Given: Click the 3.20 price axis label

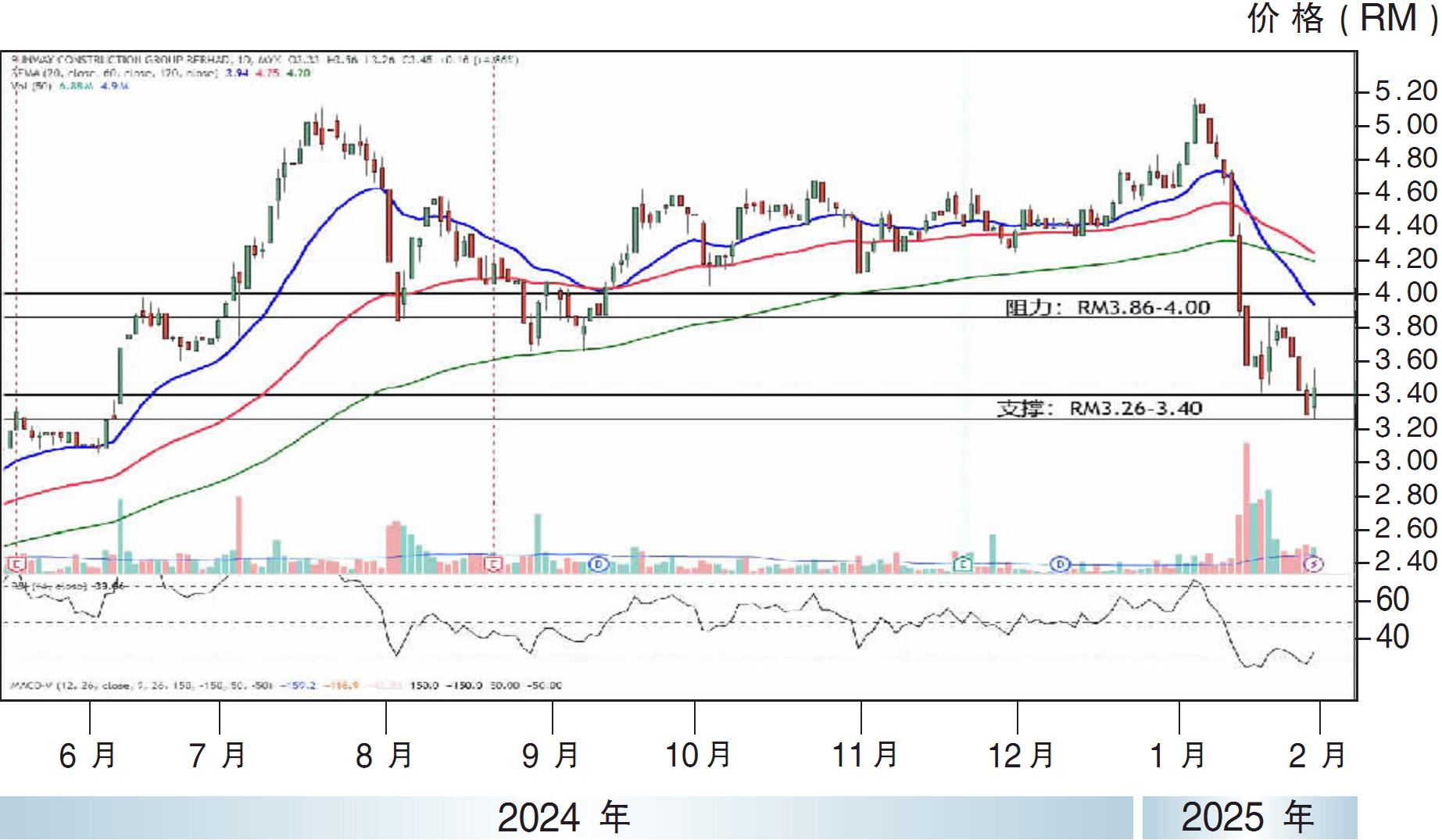Looking at the screenshot, I should tap(1406, 427).
